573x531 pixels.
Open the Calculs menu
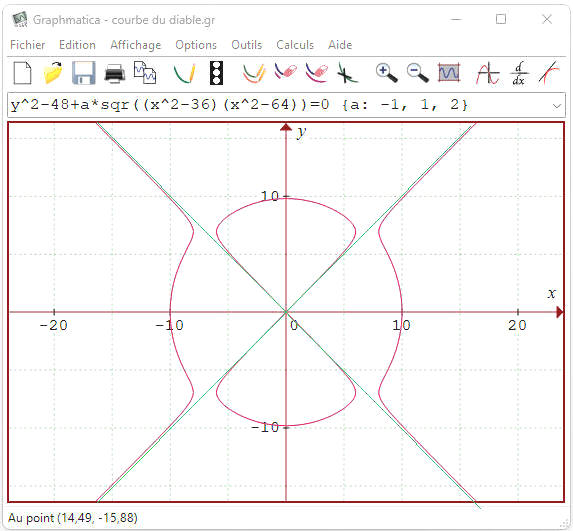click(295, 45)
